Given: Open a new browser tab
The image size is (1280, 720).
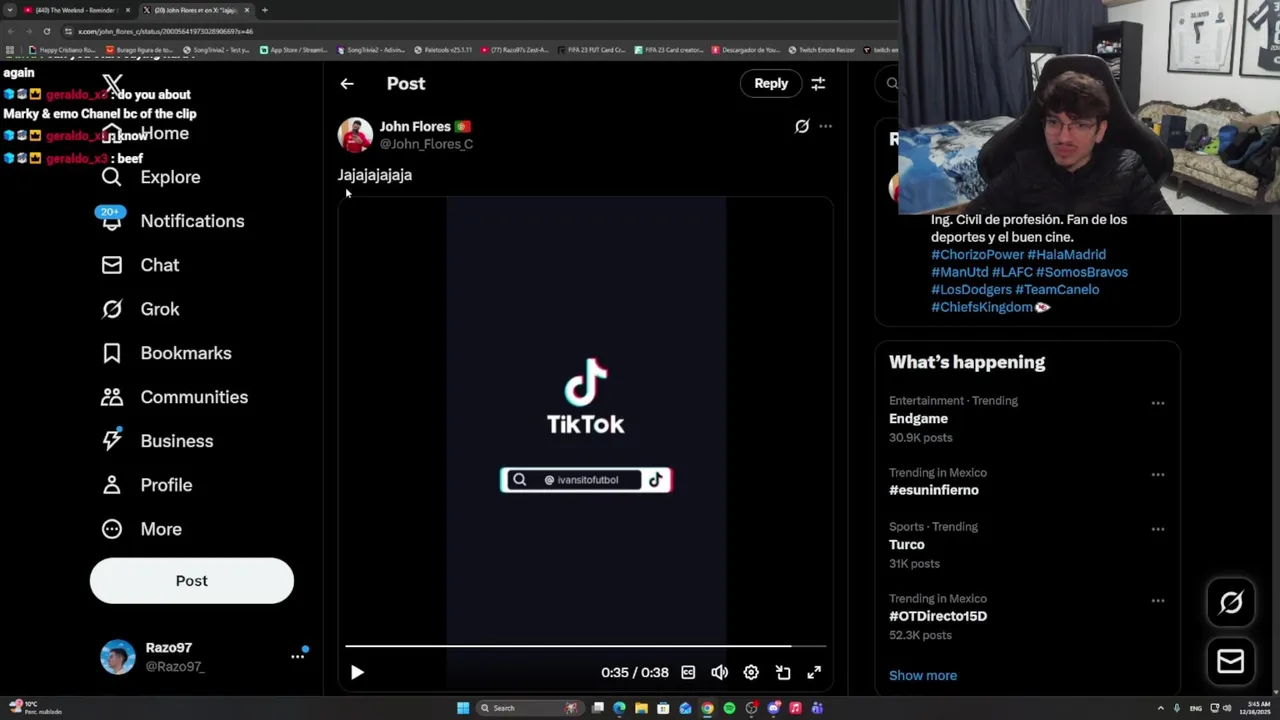Looking at the screenshot, I should 264,10.
